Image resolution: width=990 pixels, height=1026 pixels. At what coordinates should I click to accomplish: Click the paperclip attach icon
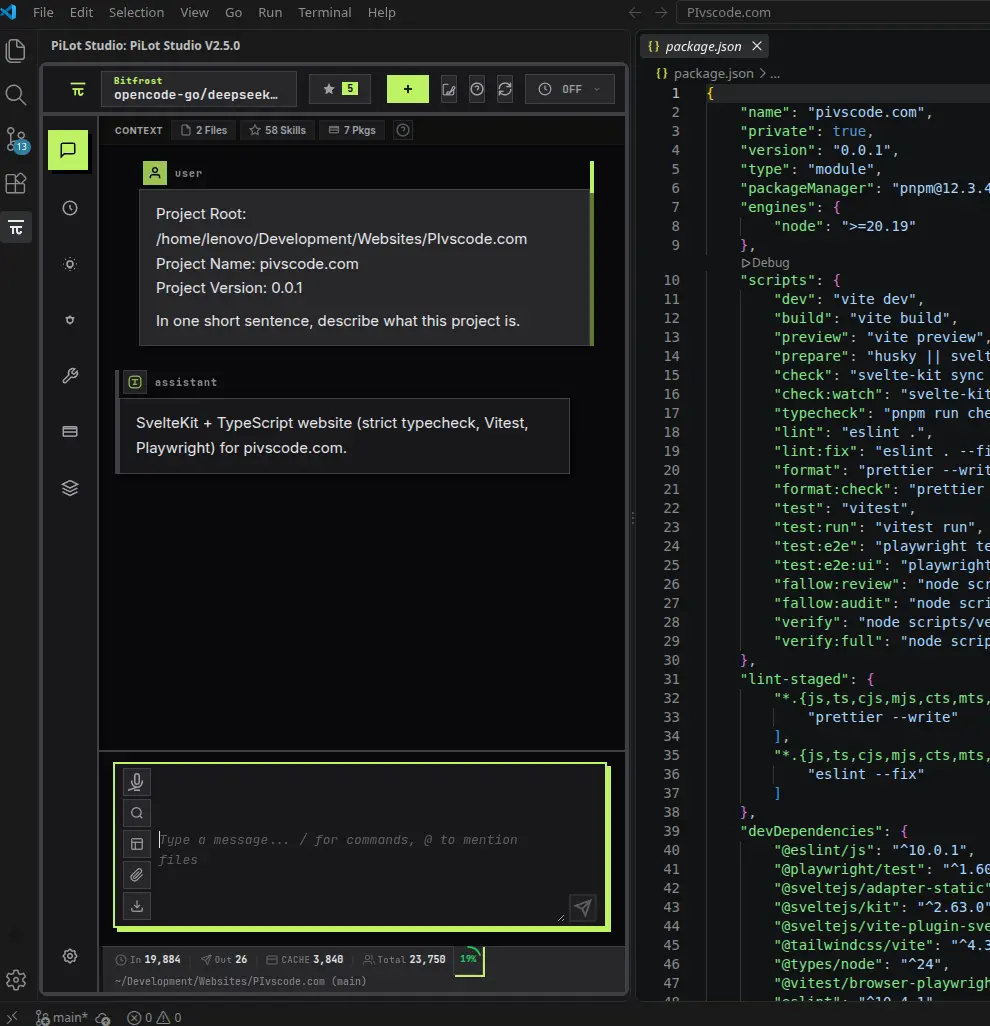point(137,875)
